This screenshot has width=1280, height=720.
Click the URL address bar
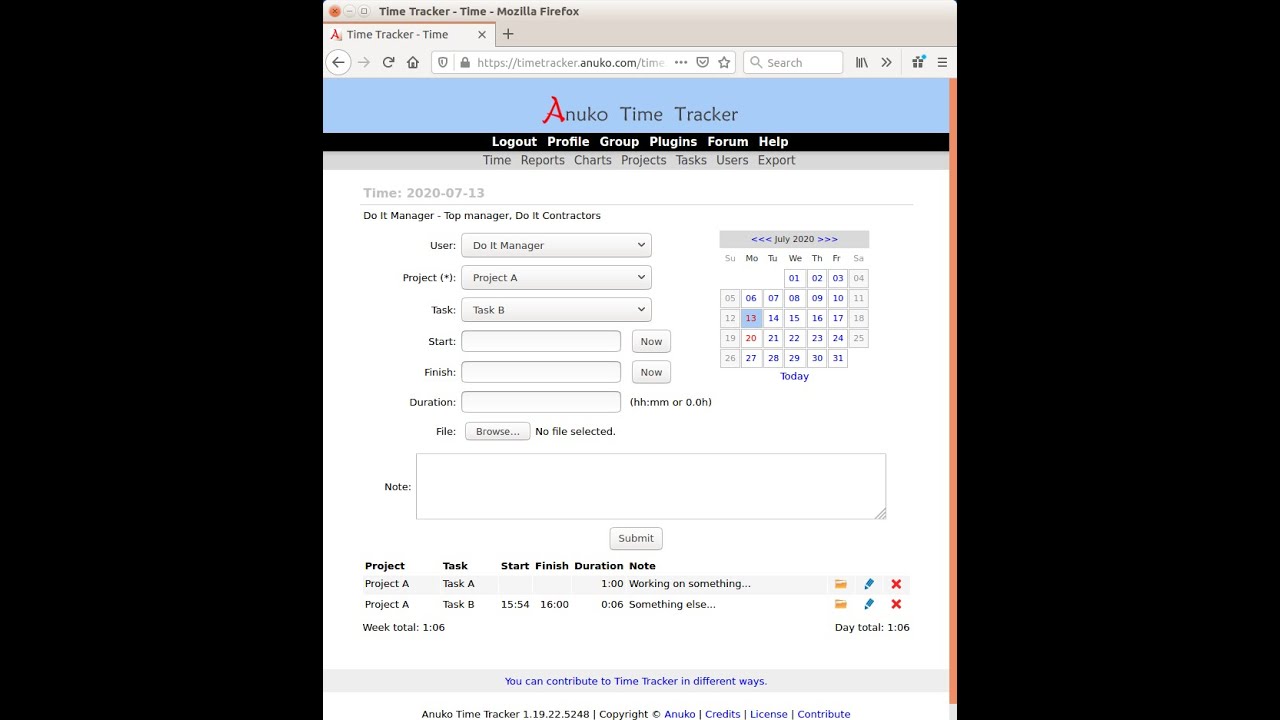tap(570, 62)
